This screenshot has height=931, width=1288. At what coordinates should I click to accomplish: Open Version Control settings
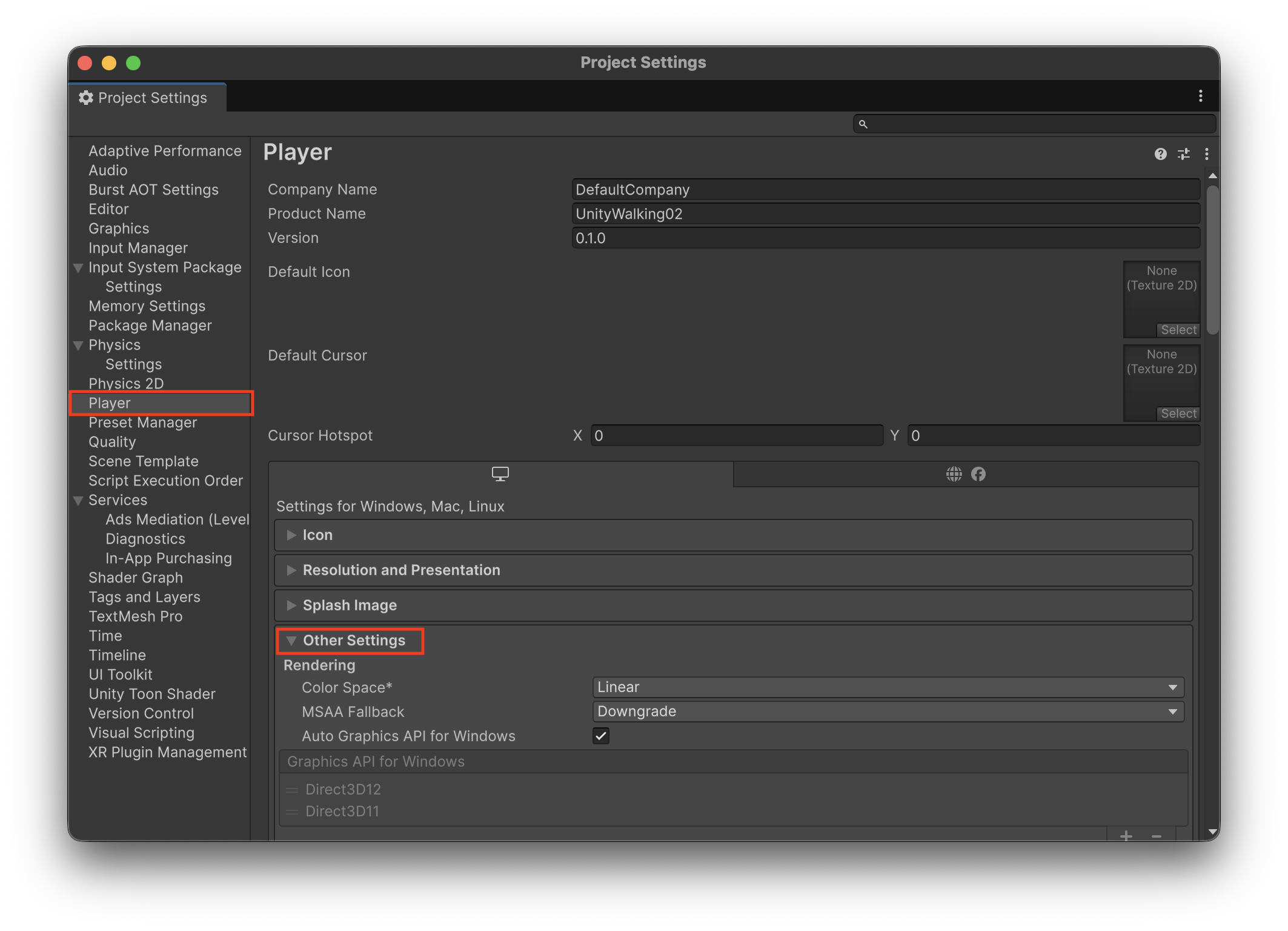pyautogui.click(x=141, y=713)
